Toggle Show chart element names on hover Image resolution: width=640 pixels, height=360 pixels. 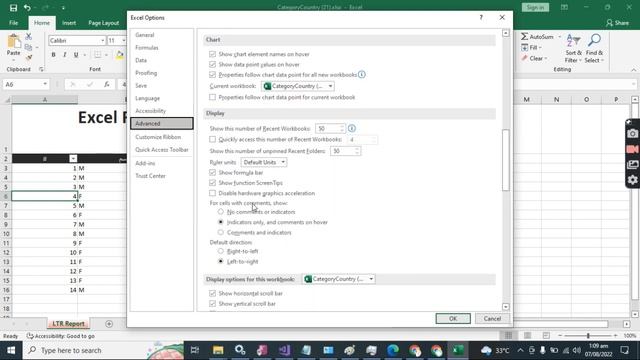212,54
